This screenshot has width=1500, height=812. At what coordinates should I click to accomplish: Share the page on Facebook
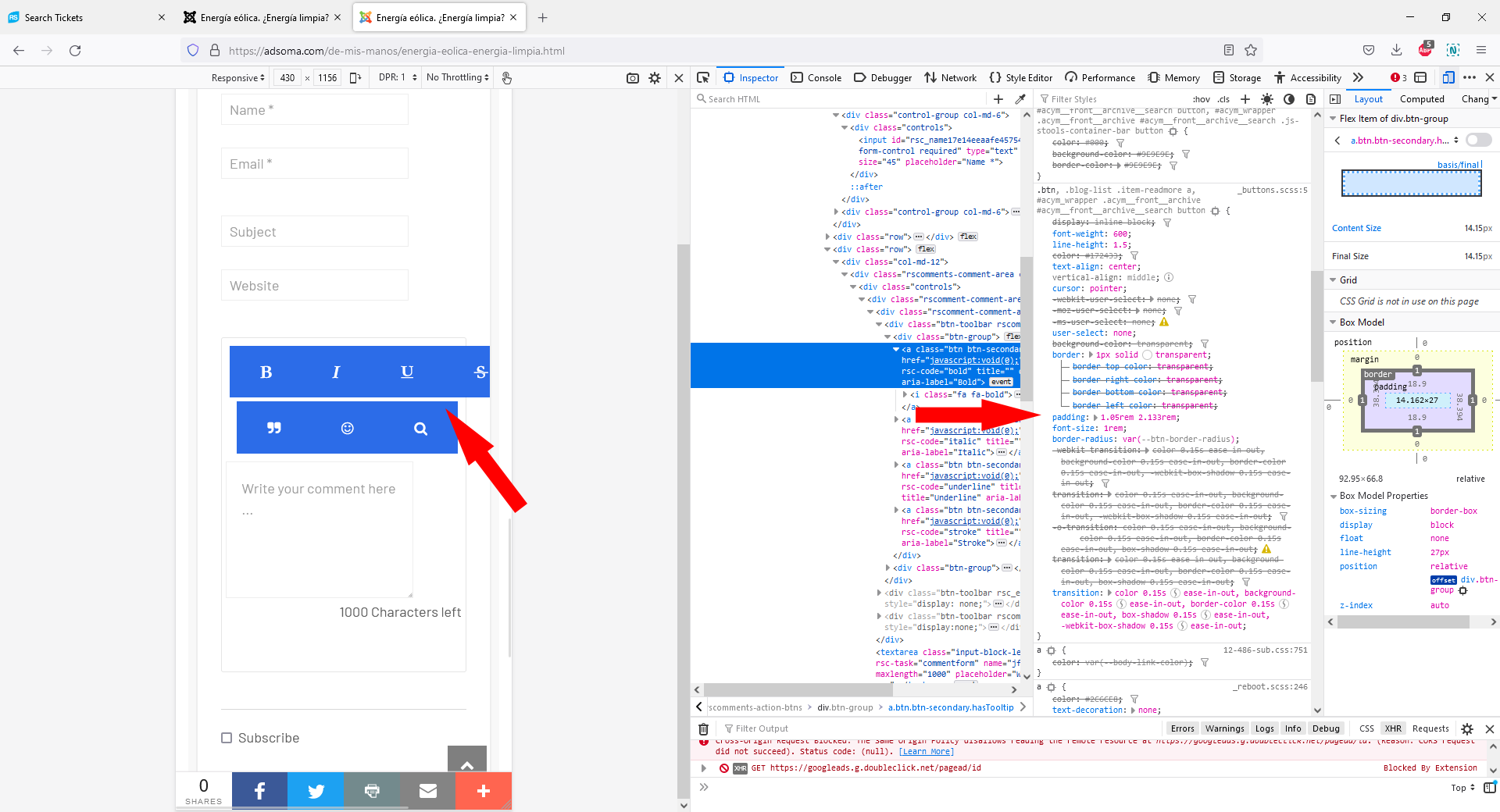click(x=259, y=791)
